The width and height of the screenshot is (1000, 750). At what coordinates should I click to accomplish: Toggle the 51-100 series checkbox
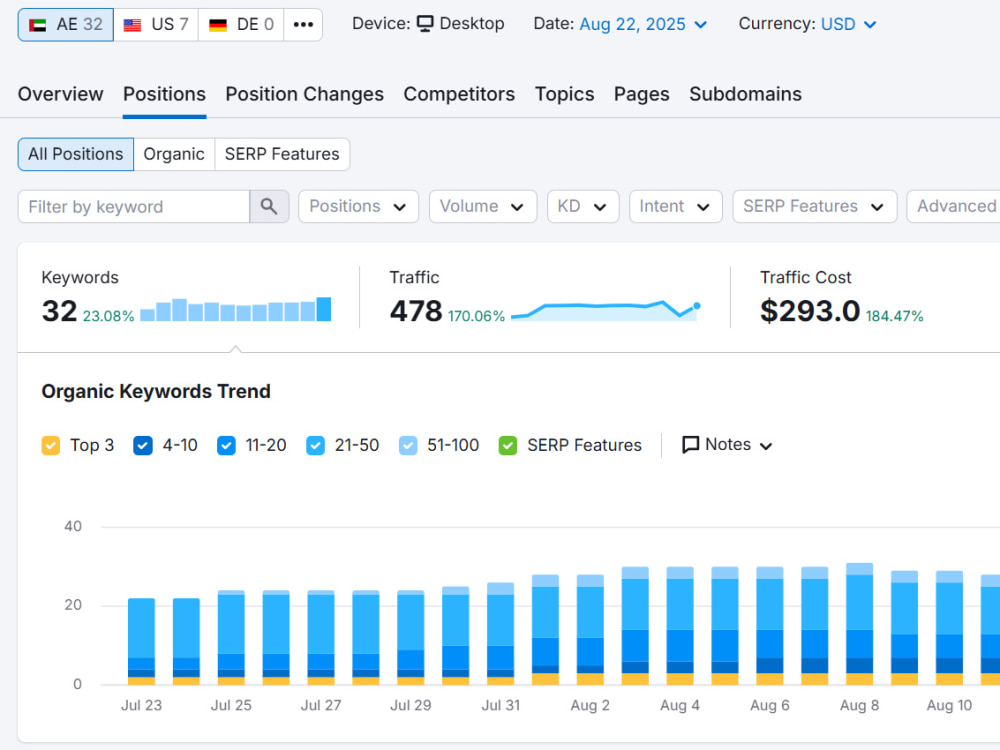pyautogui.click(x=408, y=445)
